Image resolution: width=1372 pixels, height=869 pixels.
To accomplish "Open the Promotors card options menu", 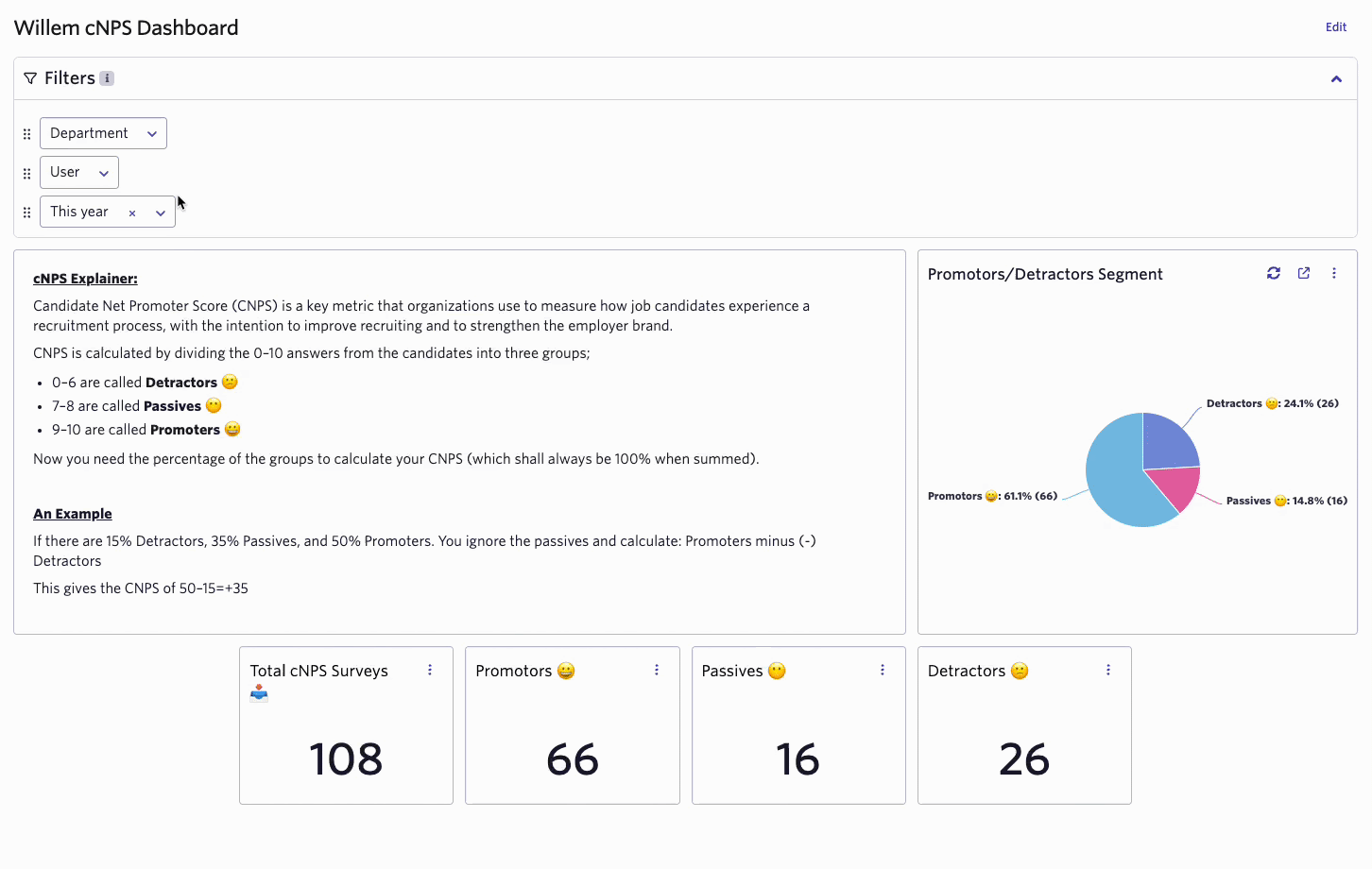I will tap(657, 670).
